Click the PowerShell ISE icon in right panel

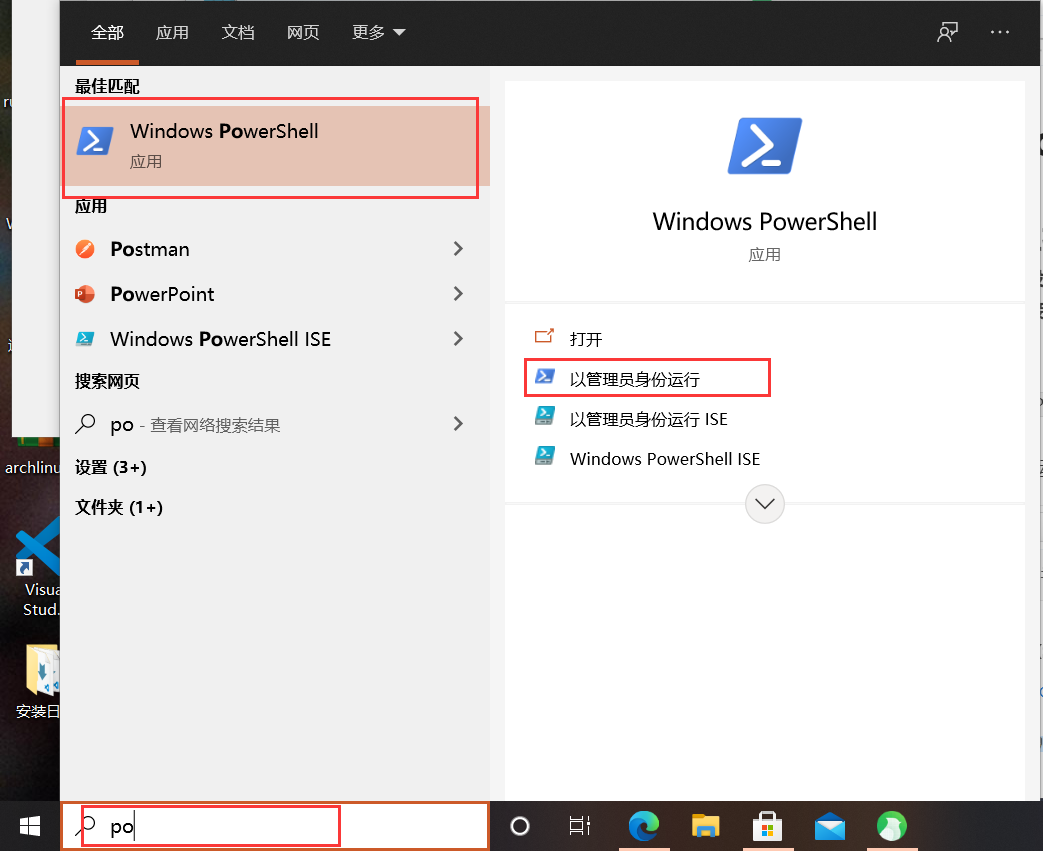point(545,456)
